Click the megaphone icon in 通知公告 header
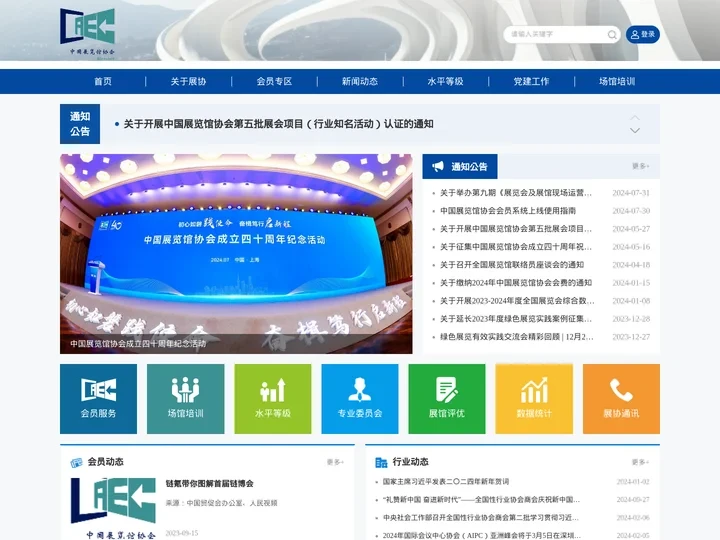This screenshot has height=540, width=720. tap(438, 166)
